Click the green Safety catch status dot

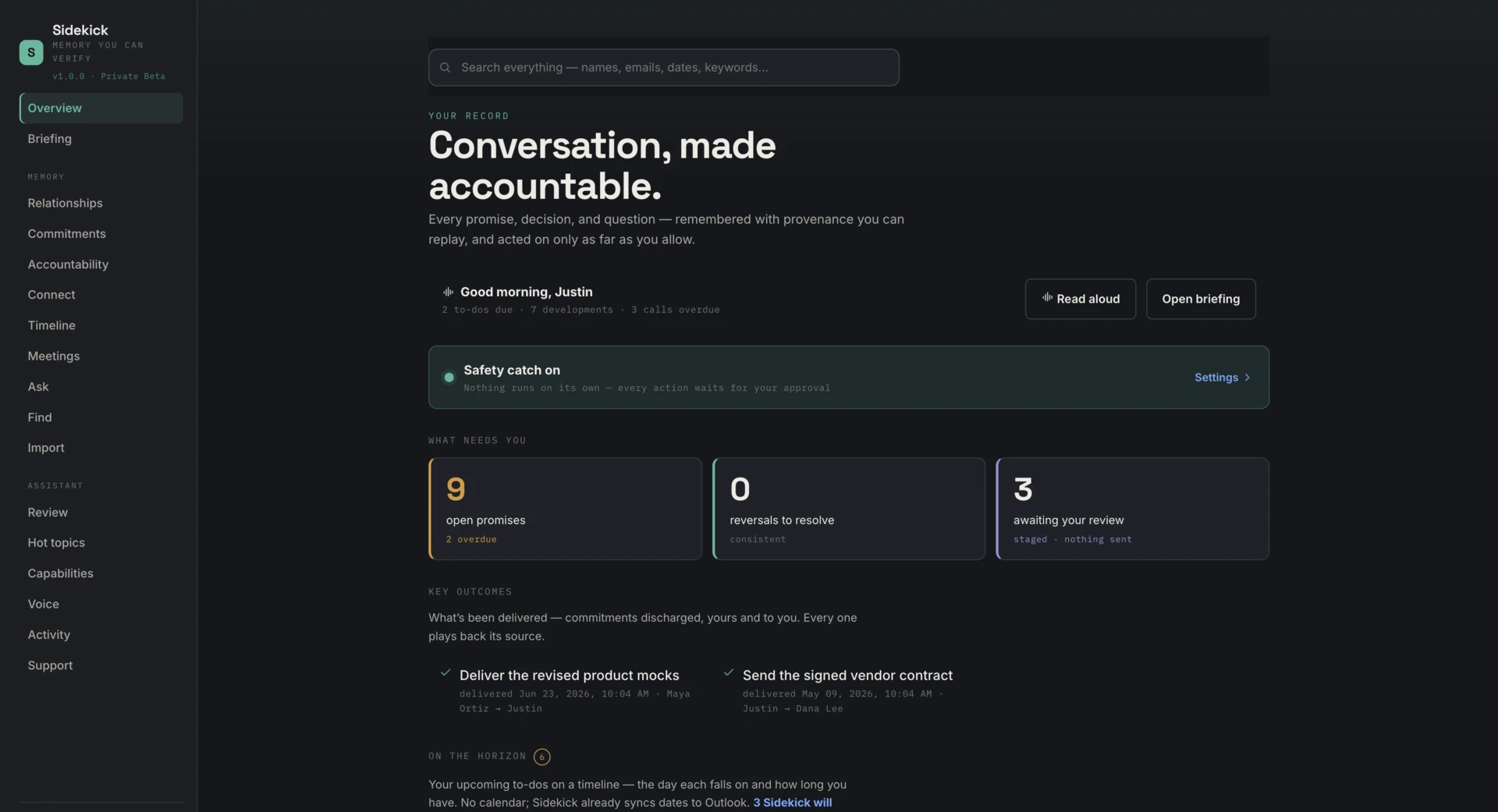tap(449, 378)
